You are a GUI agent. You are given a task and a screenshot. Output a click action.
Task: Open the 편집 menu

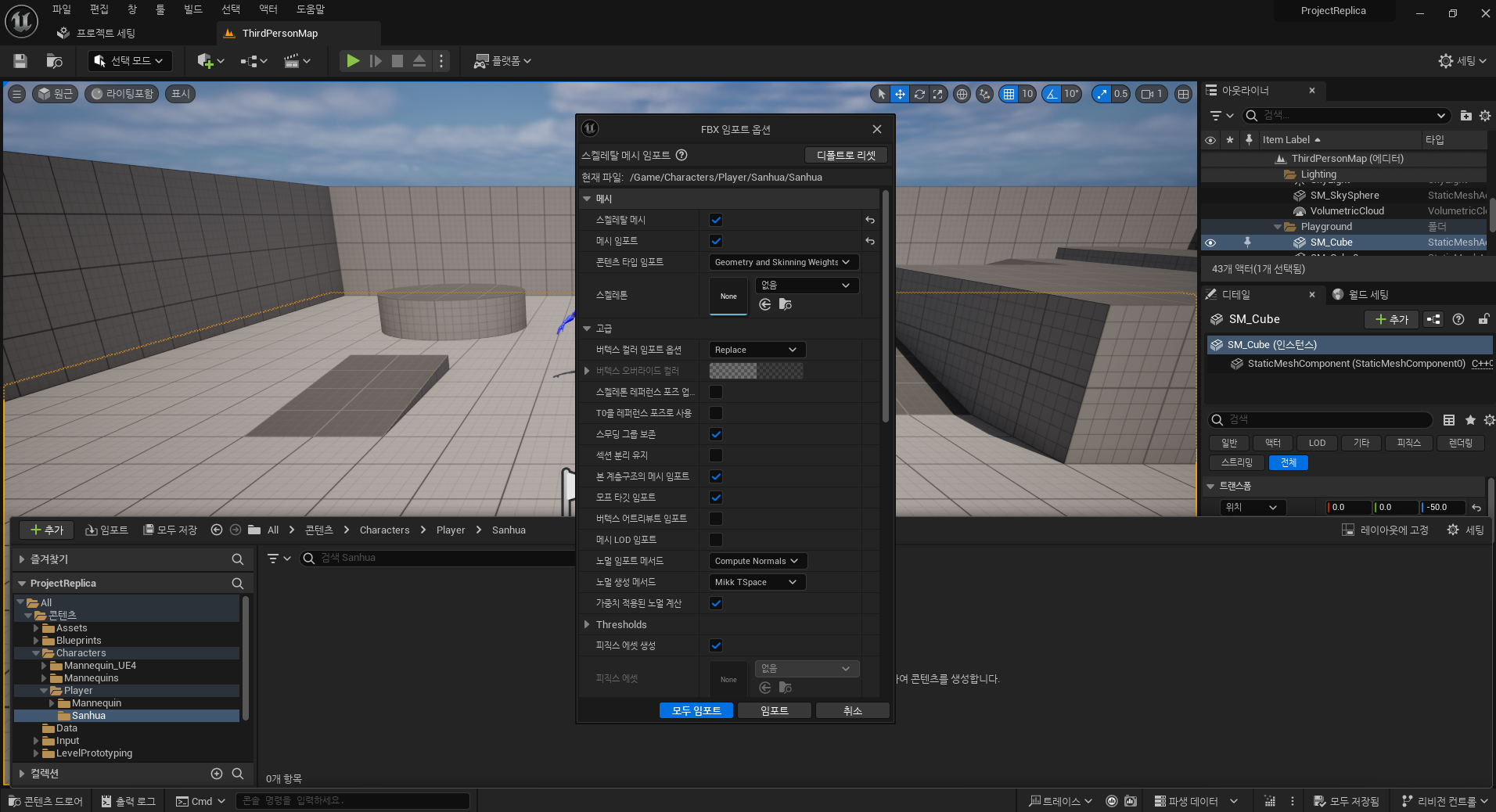(x=99, y=9)
